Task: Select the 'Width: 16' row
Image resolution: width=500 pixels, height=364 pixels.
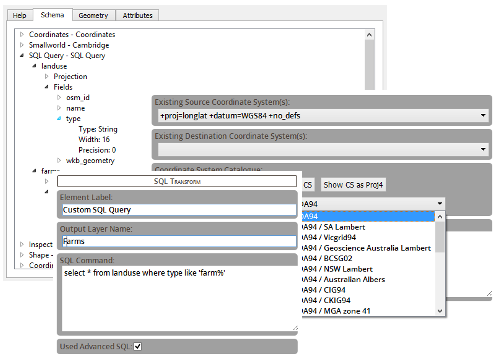Action: tap(94, 139)
